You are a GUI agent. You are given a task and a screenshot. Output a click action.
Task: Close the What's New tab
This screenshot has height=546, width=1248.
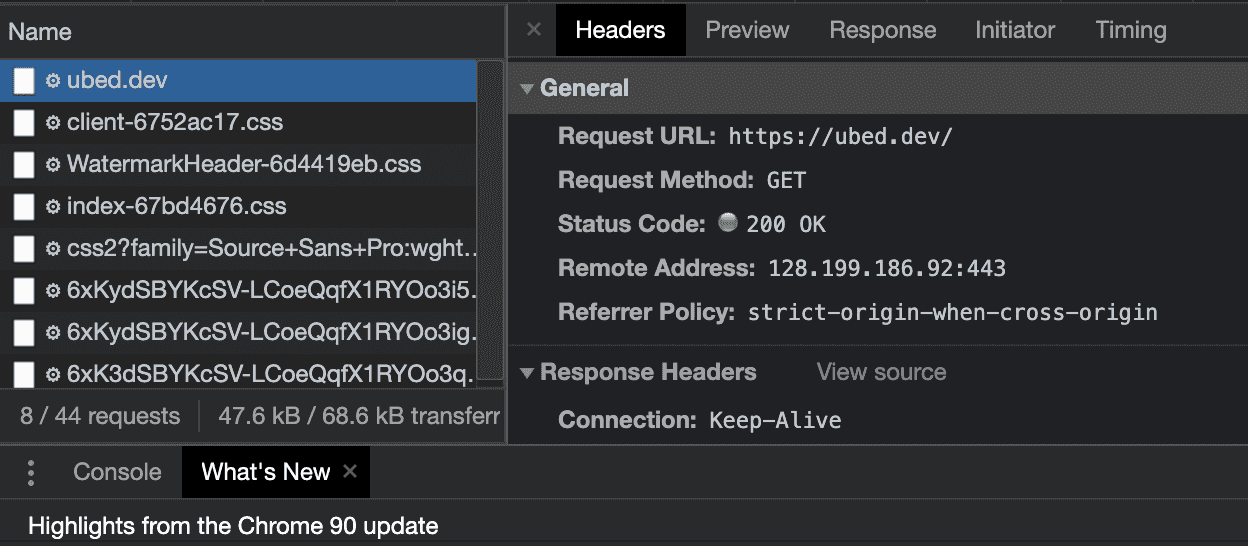350,471
